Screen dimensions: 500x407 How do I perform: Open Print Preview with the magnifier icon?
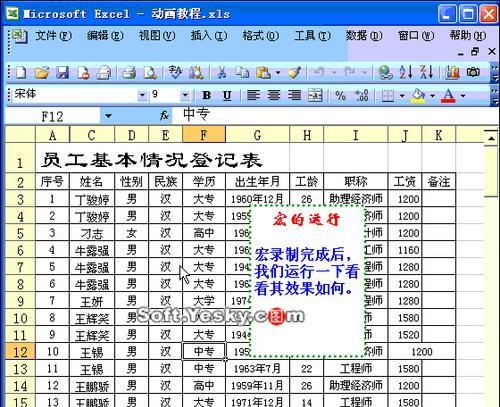150,72
